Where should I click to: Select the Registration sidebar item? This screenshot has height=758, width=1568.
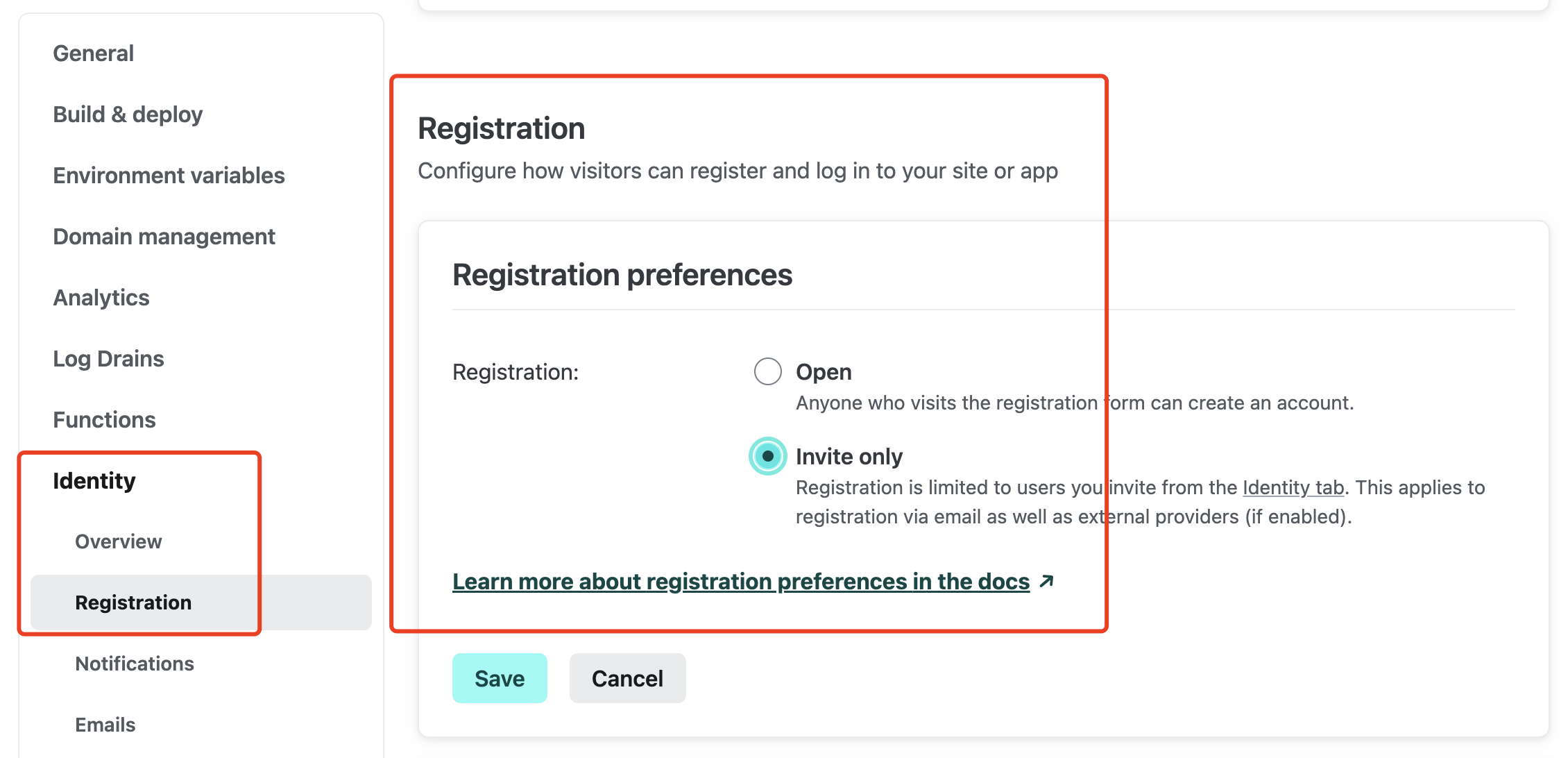pos(133,603)
